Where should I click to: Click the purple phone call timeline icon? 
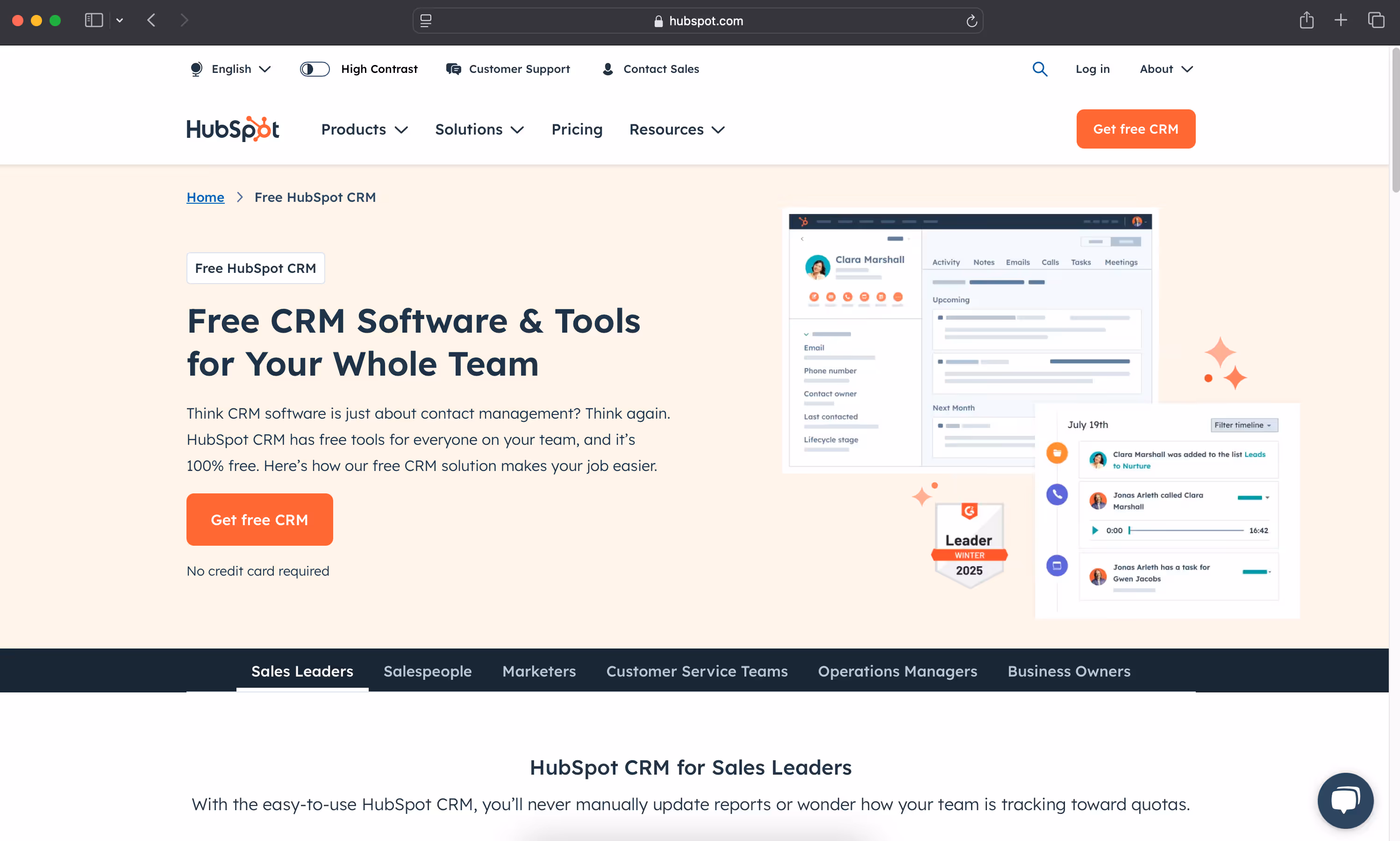(x=1057, y=494)
